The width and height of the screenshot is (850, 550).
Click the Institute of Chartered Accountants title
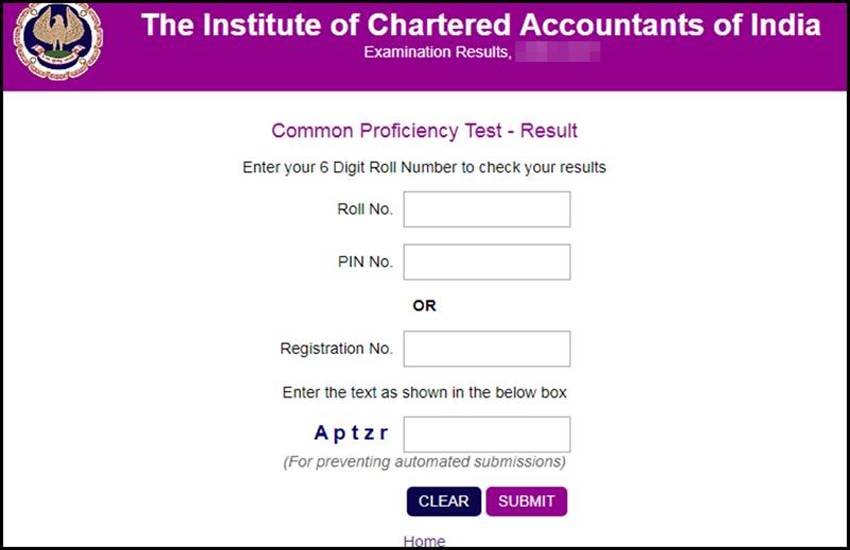point(481,25)
